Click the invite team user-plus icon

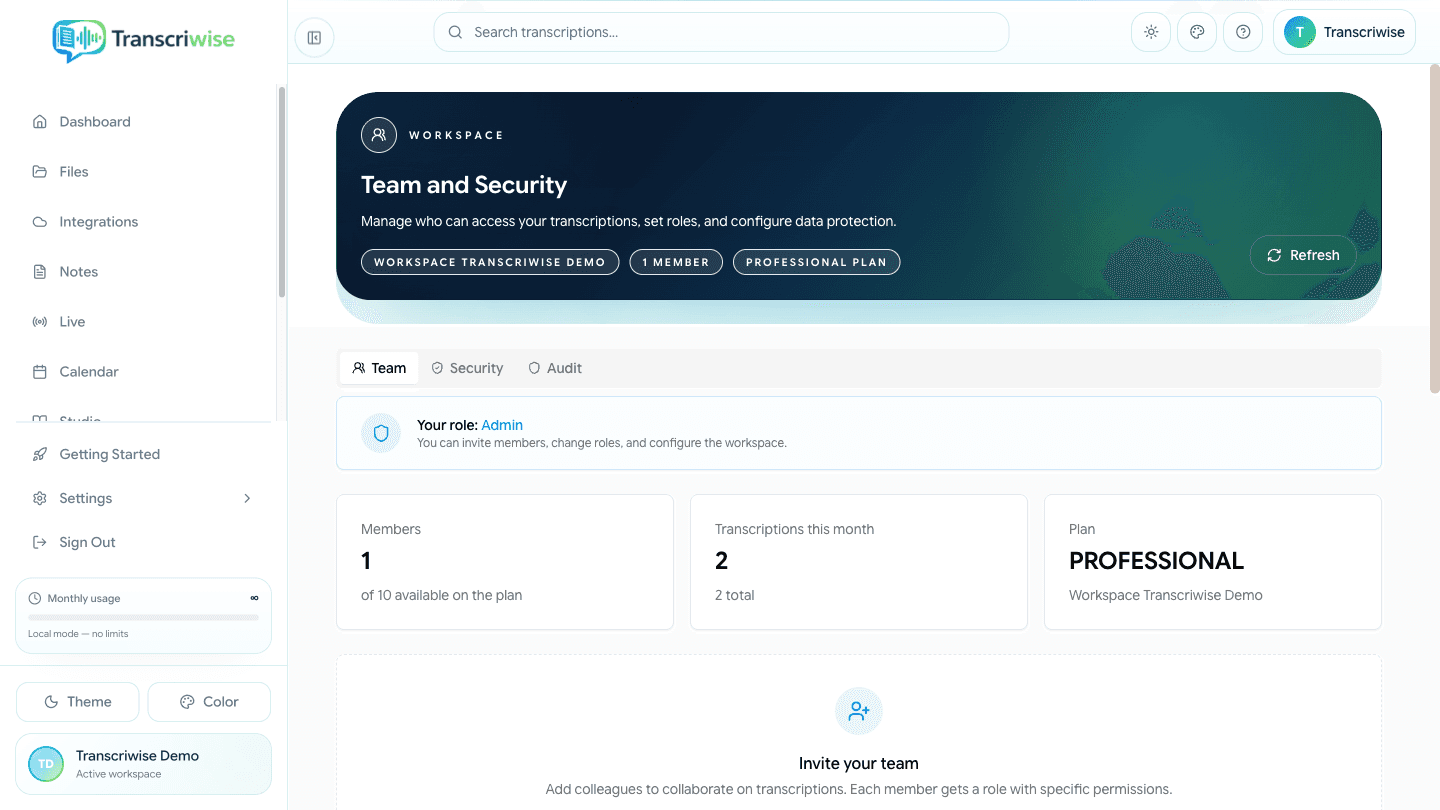[x=859, y=711]
